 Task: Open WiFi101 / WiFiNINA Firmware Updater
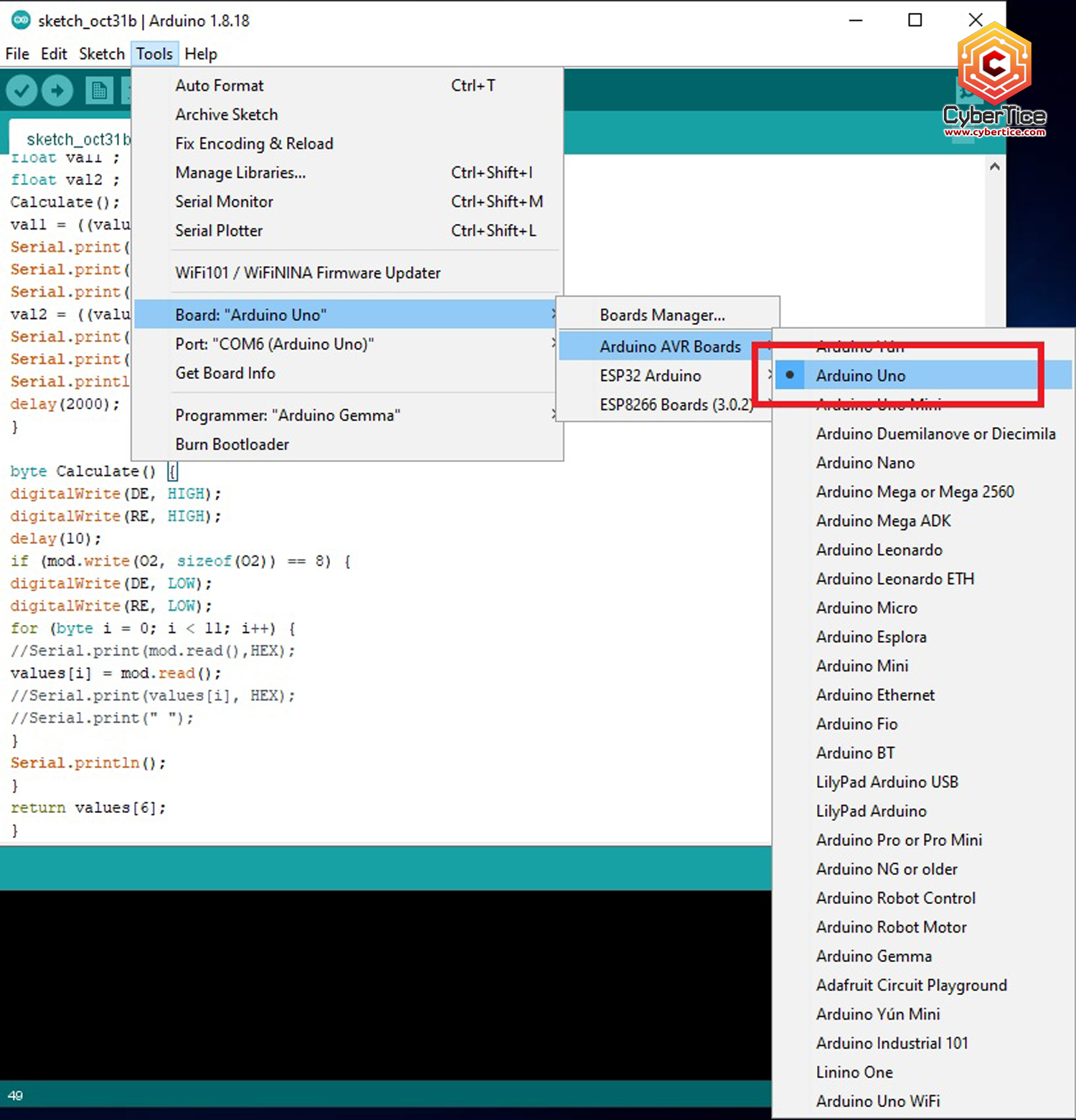(308, 273)
